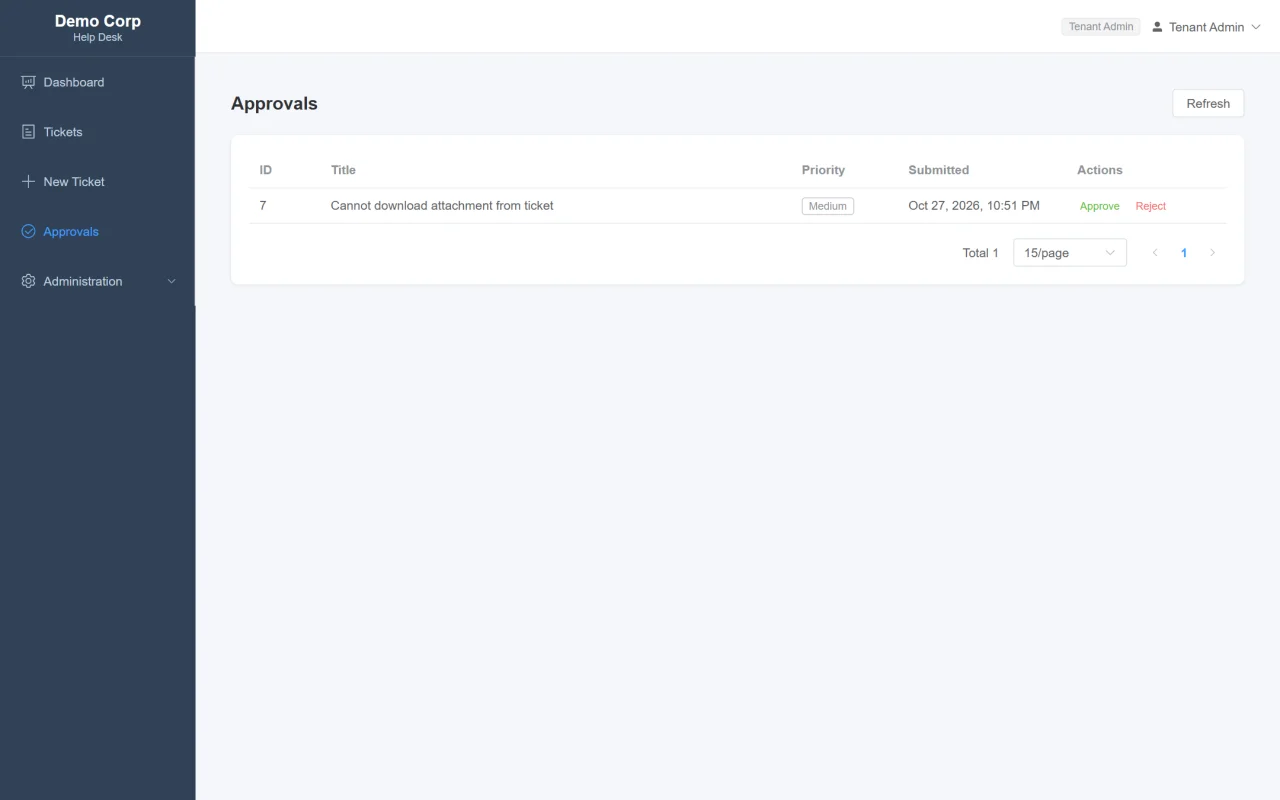The height and width of the screenshot is (800, 1280).
Task: Click the Priority column header
Action: 823,170
